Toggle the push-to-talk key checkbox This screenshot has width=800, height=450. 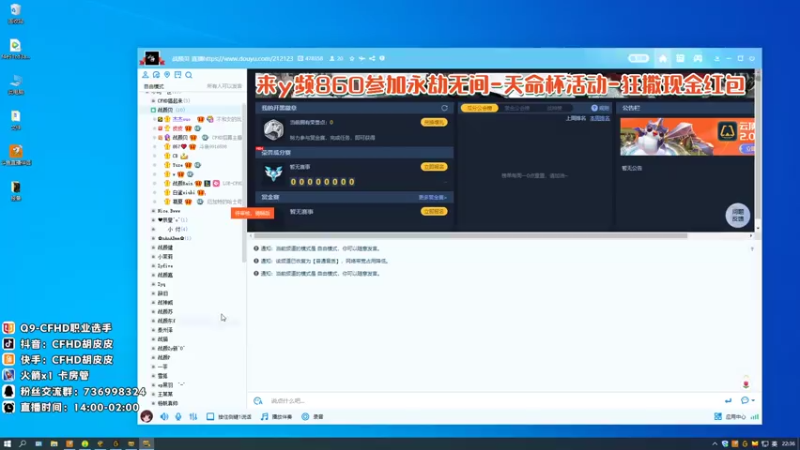pyautogui.click(x=210, y=416)
